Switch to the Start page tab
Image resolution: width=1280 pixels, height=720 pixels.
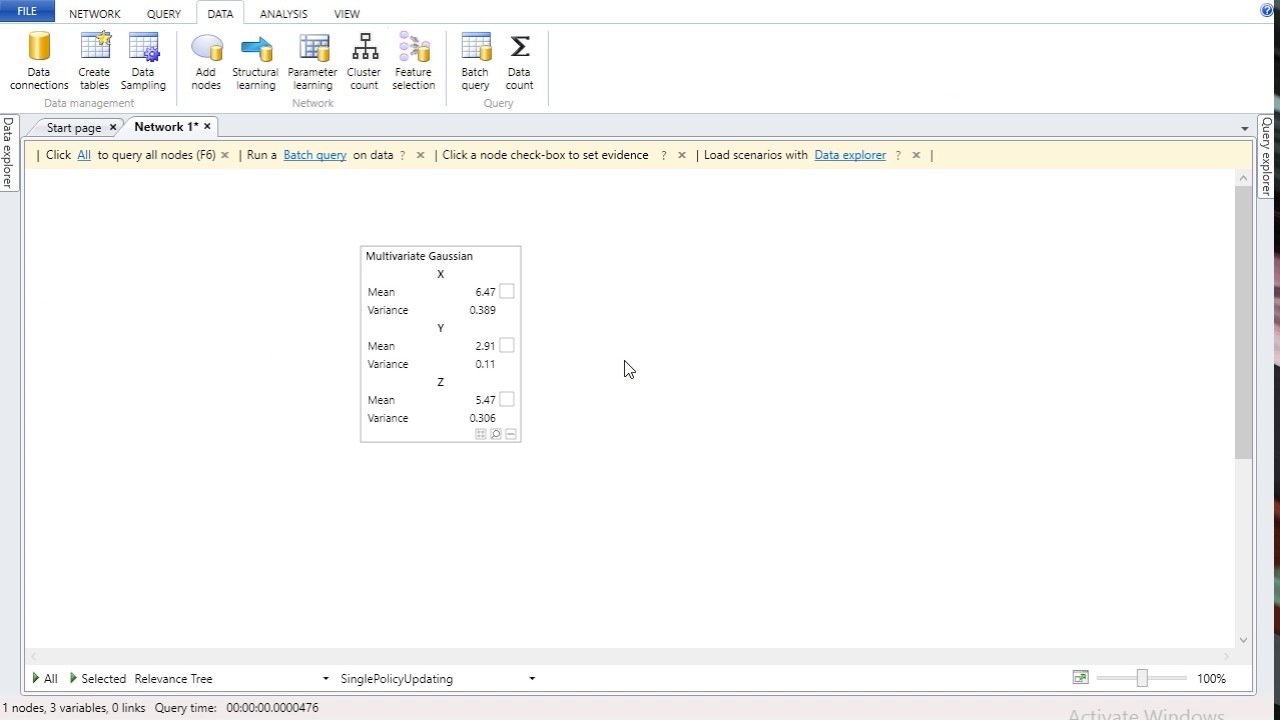74,127
